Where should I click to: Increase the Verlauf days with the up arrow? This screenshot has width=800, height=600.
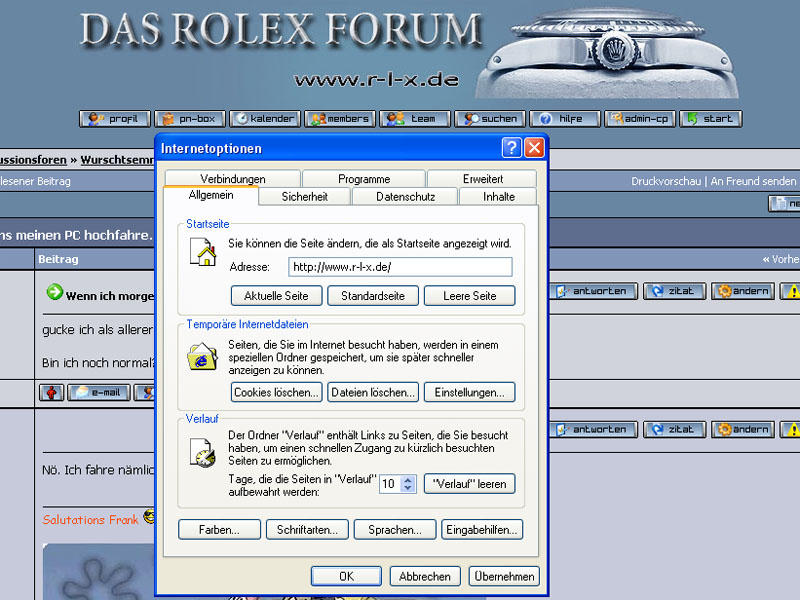point(408,480)
